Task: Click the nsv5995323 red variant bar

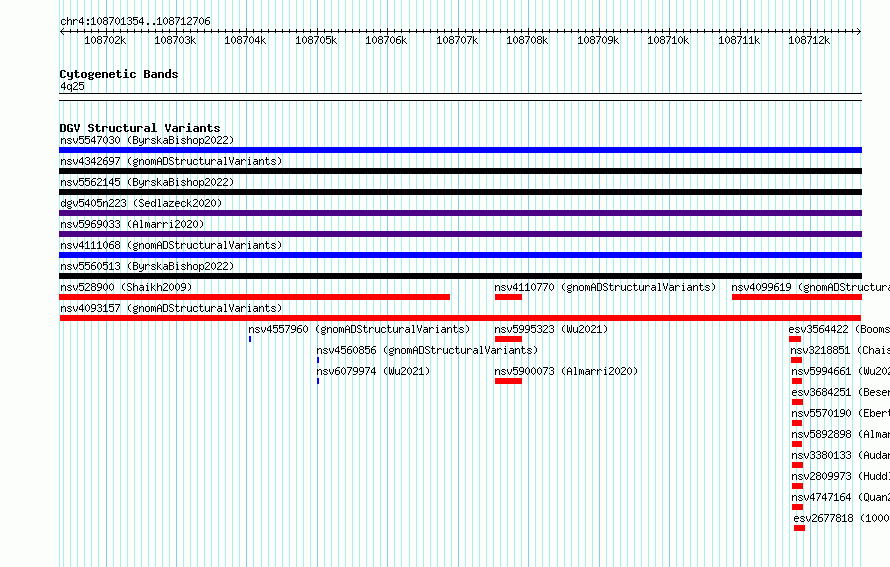Action: point(508,339)
